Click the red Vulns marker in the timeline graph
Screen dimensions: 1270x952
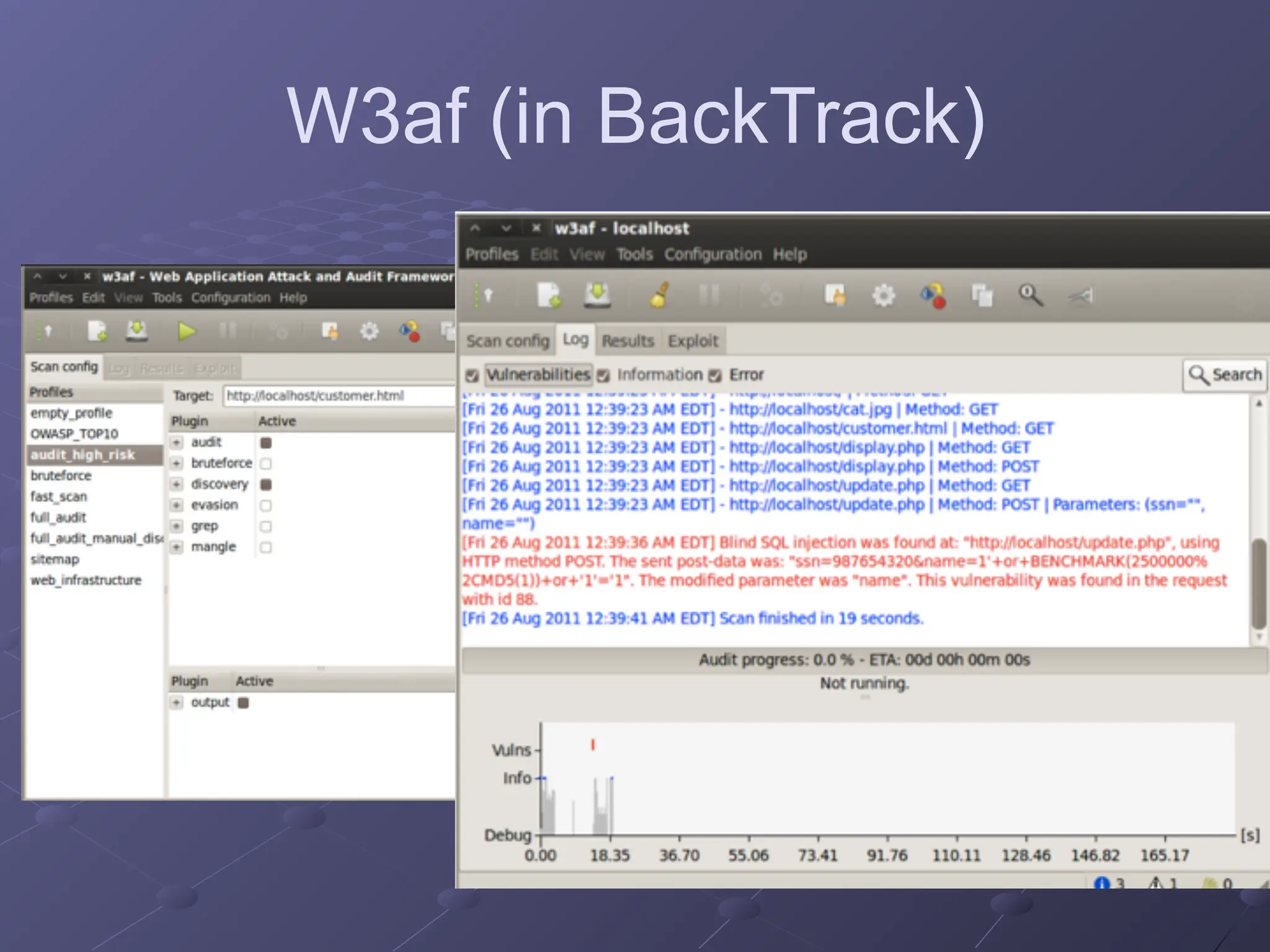[593, 745]
